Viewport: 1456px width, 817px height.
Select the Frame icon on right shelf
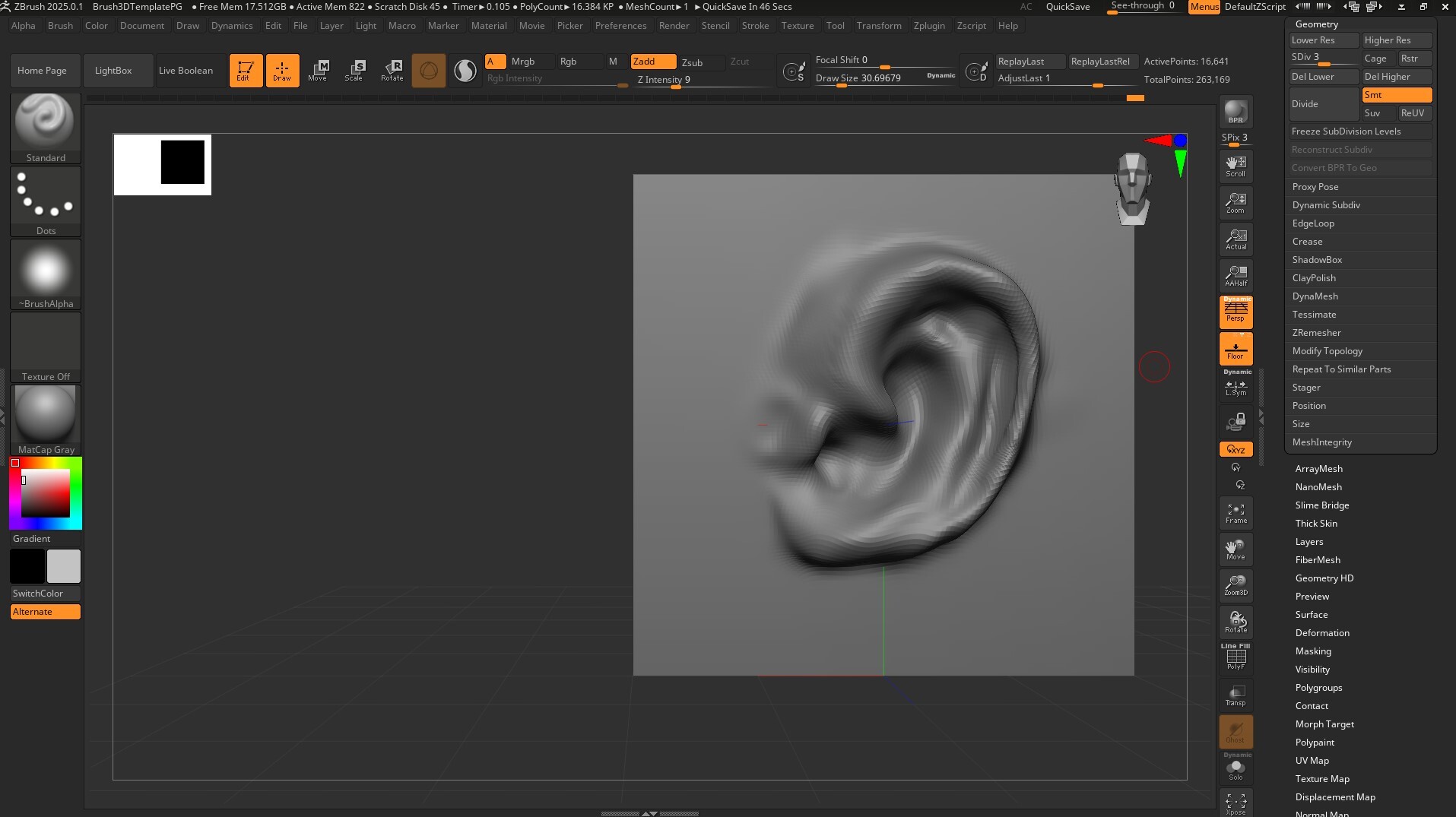point(1235,512)
